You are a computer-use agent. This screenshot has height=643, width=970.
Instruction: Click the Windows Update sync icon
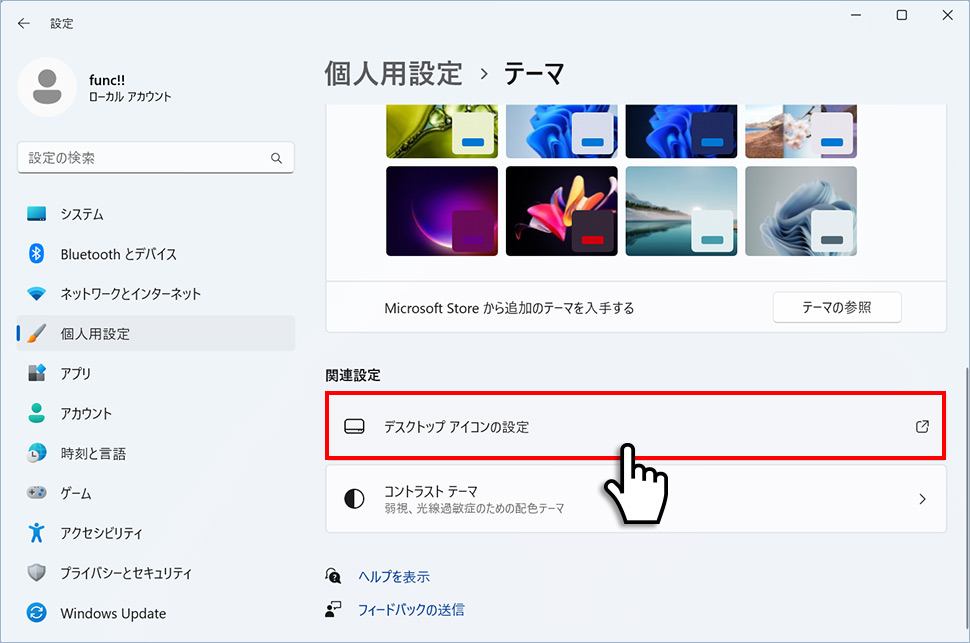pyautogui.click(x=36, y=613)
